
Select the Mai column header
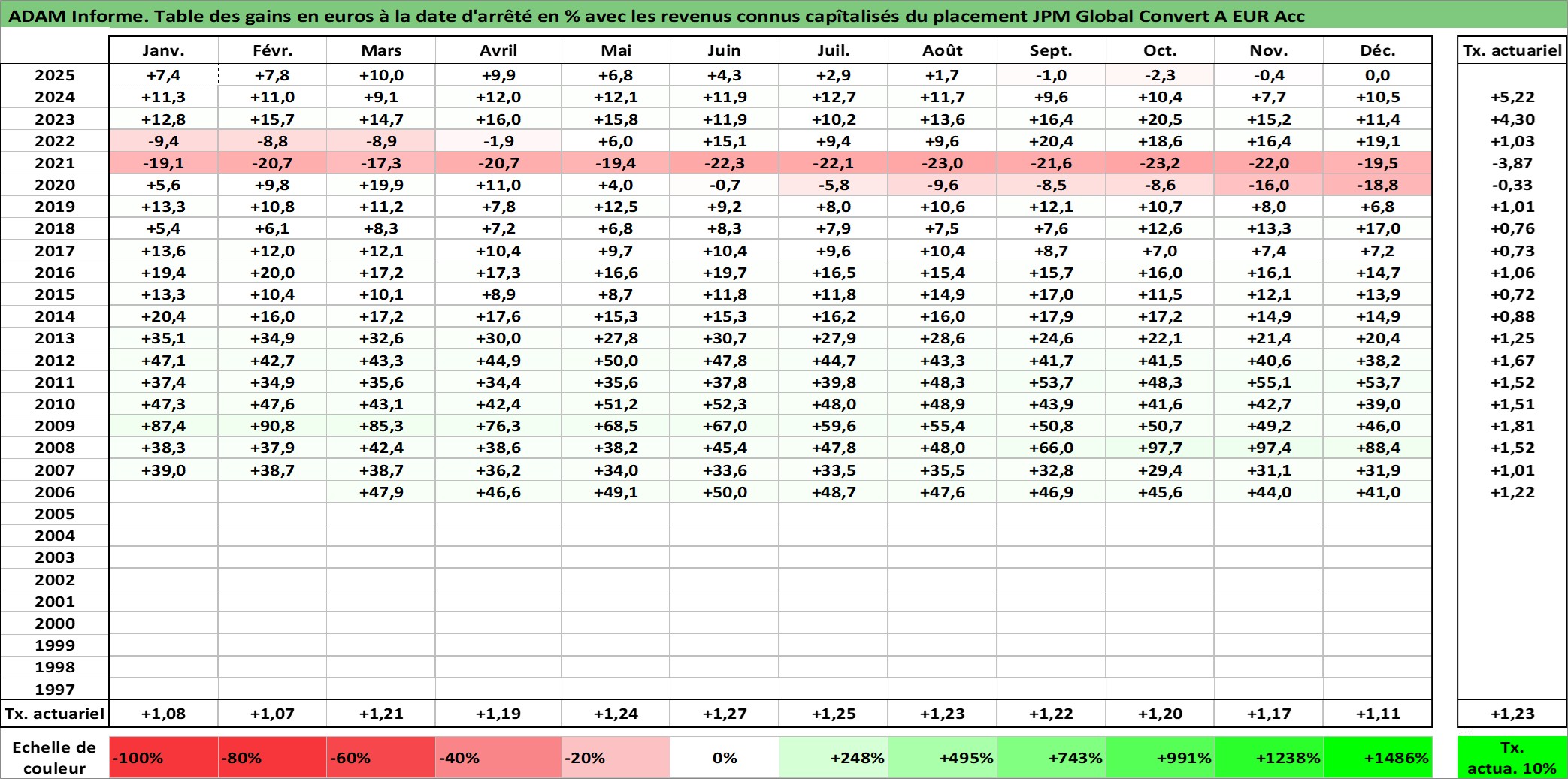616,50
